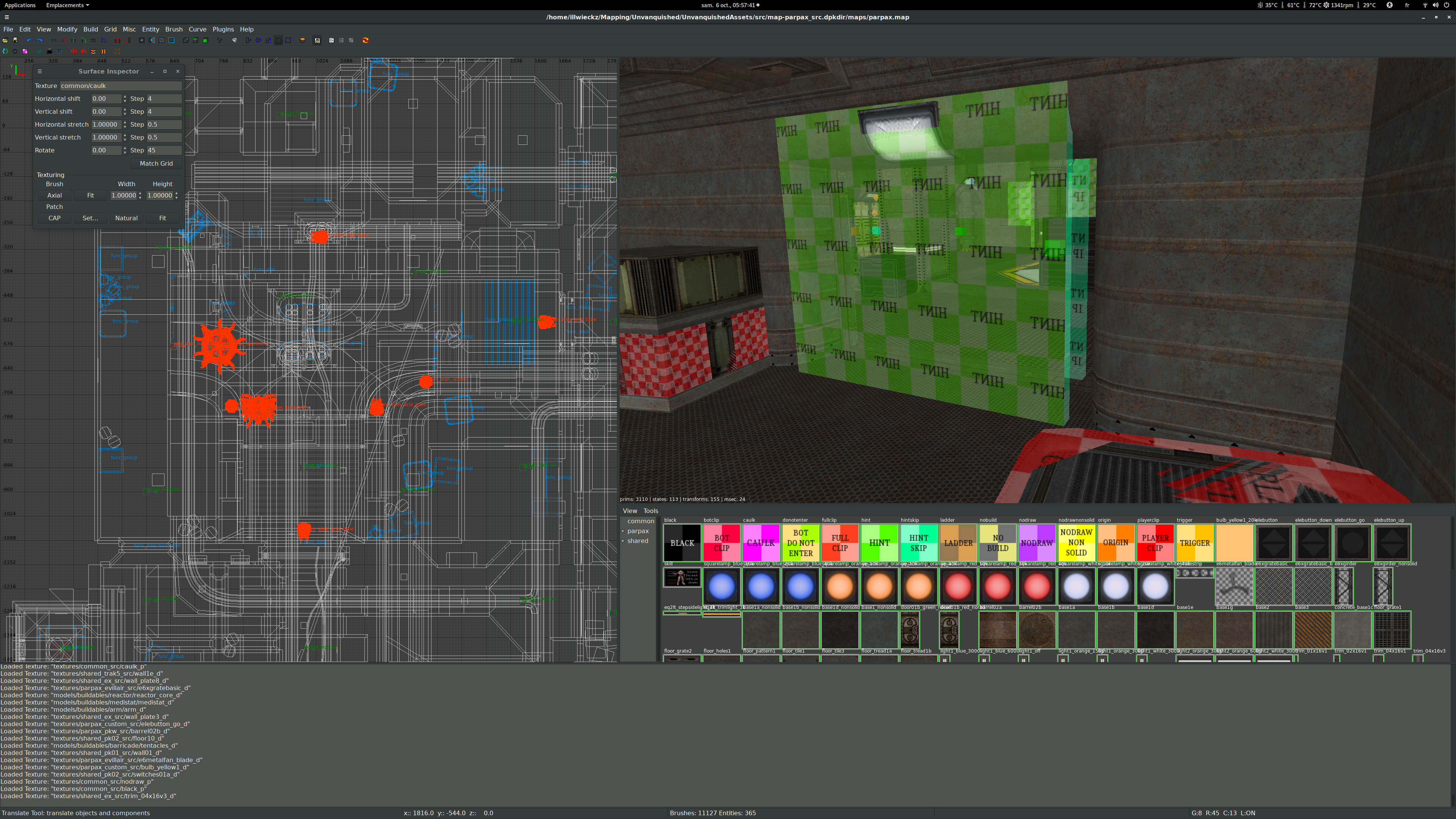This screenshot has height=819, width=1456.
Task: Click the XYZ change views icon
Action: coord(220,40)
